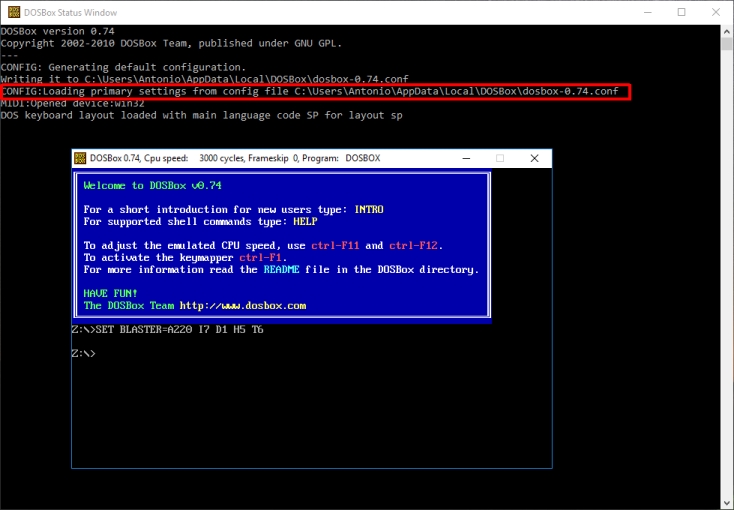The height and width of the screenshot is (510, 734).
Task: Minimize the DOSBox Status Window
Action: [x=648, y=12]
